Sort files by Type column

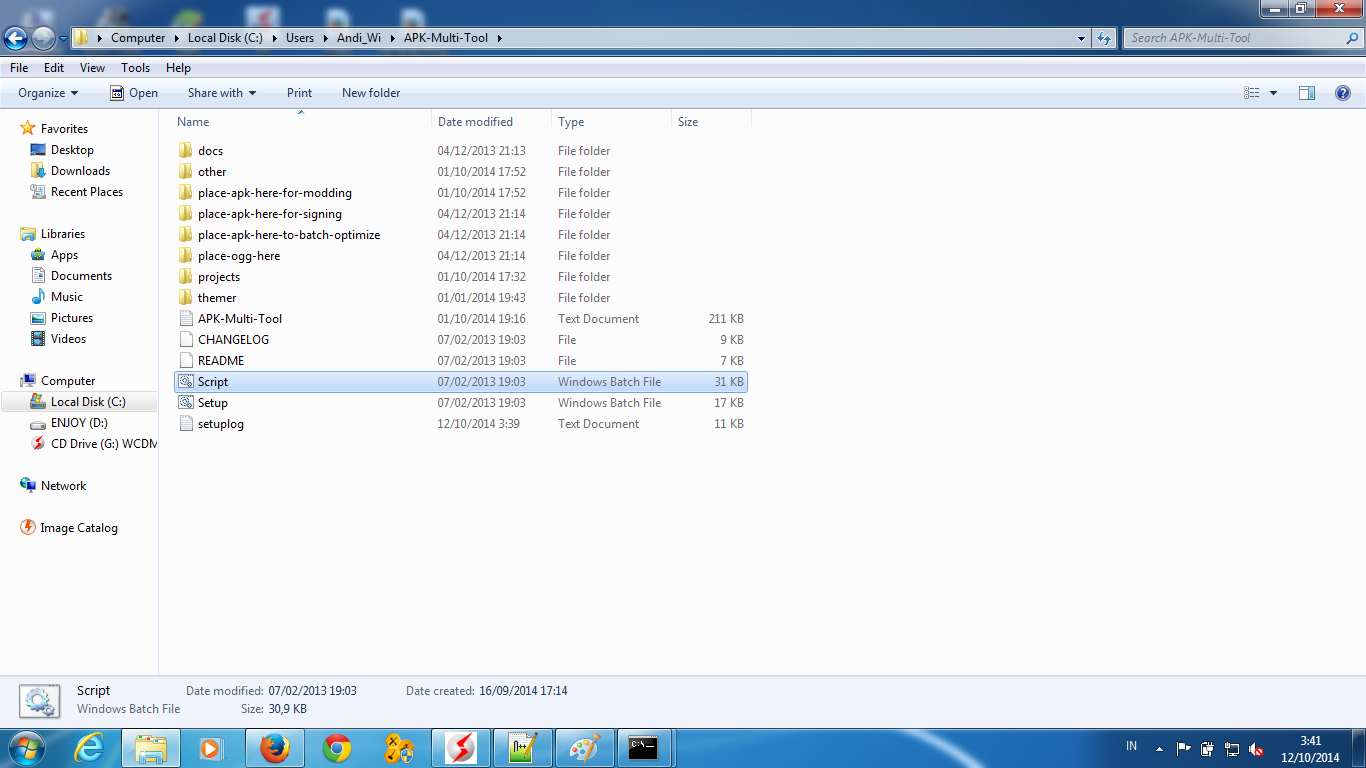click(x=611, y=122)
